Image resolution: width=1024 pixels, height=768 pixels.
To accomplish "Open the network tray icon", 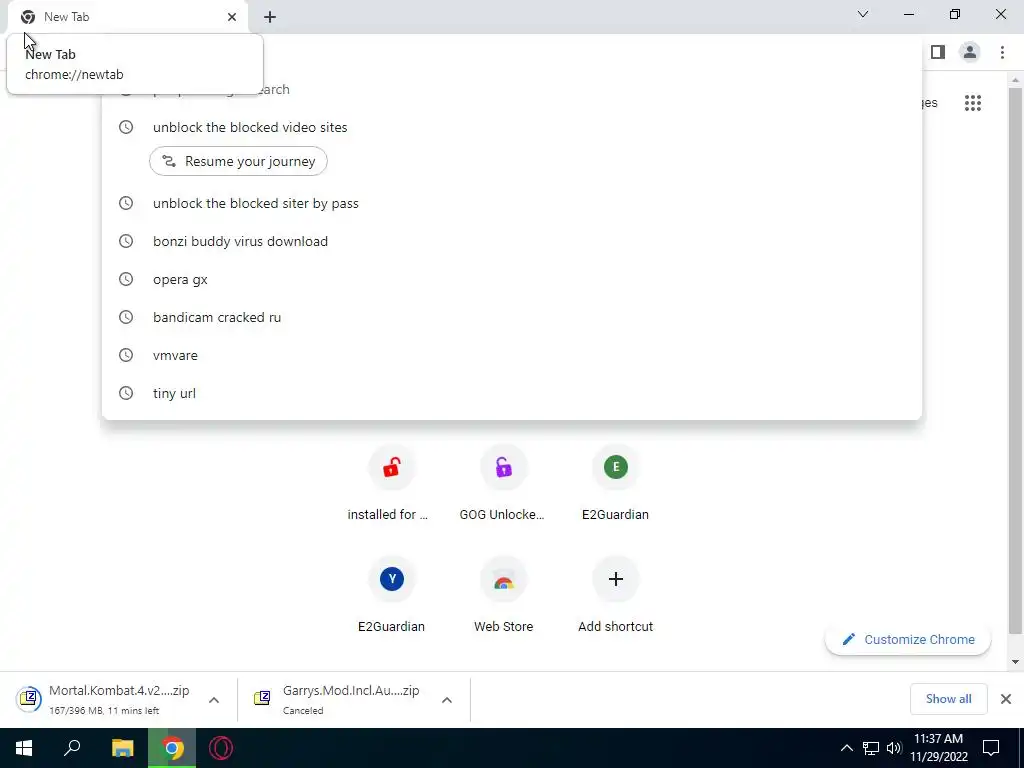I will pyautogui.click(x=871, y=748).
